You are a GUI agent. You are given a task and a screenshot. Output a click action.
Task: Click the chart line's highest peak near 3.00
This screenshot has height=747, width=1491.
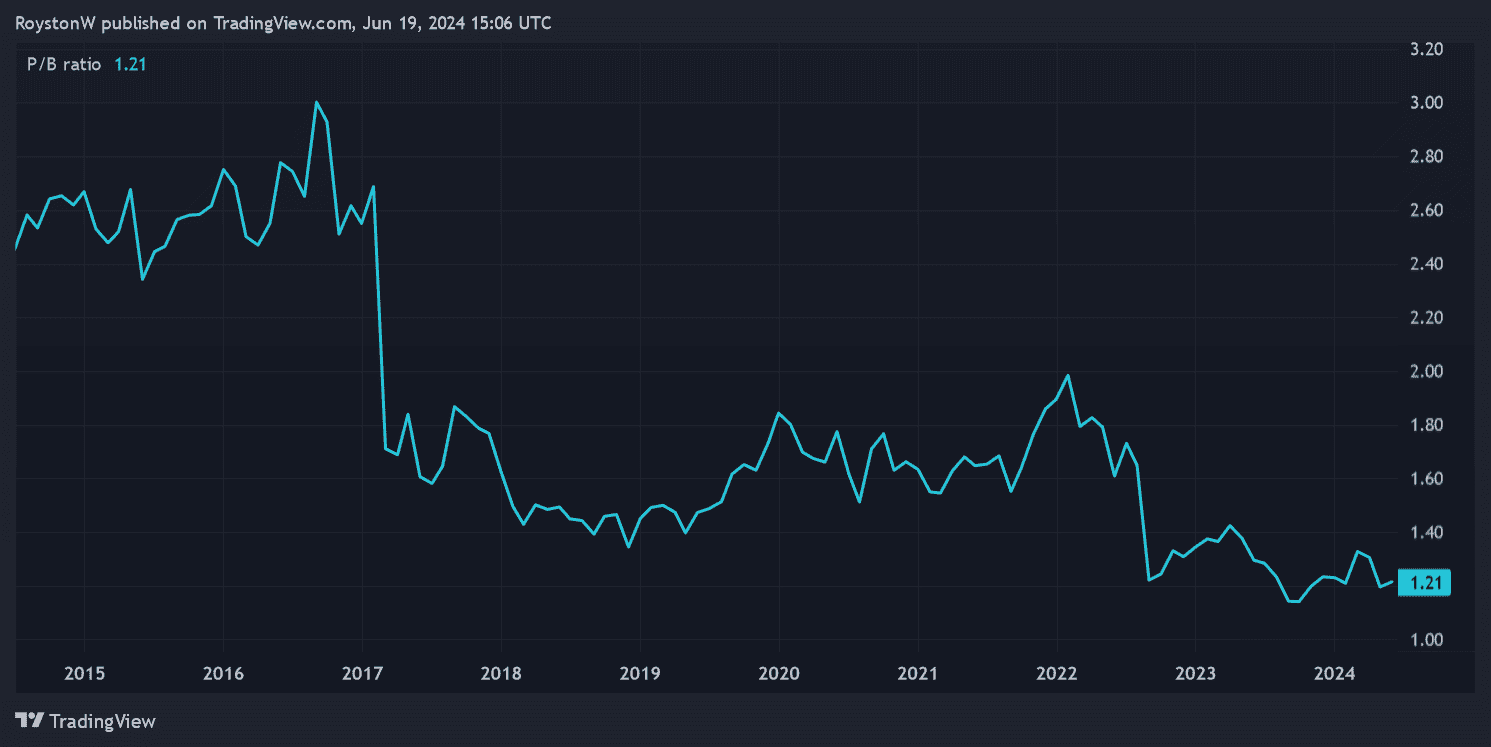[x=316, y=102]
